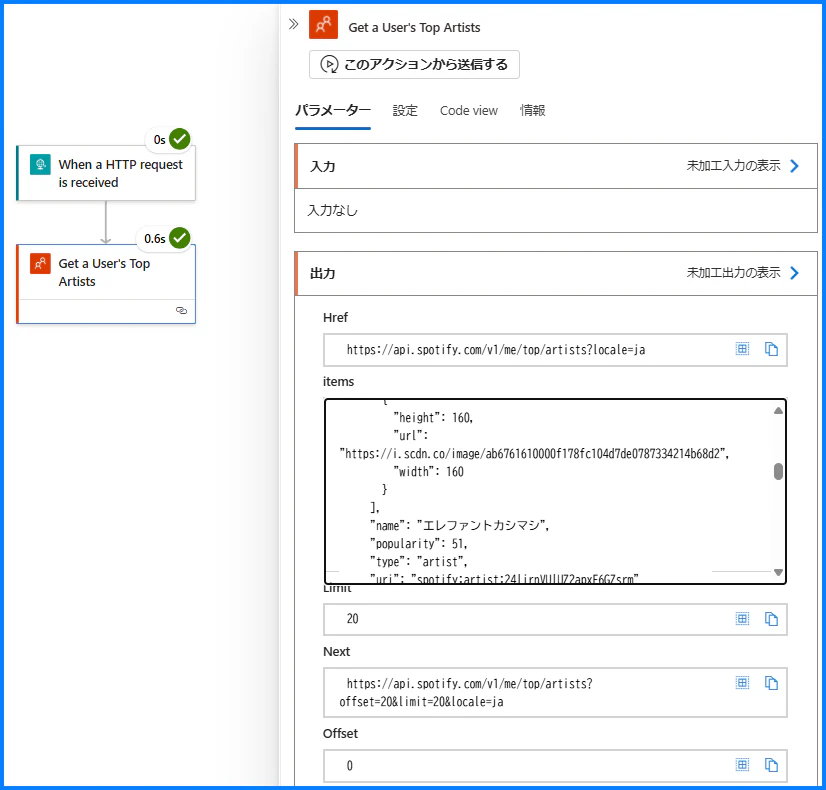This screenshot has height=790, width=826.
Task: Click the HTTP request trigger icon
Action: click(41, 164)
